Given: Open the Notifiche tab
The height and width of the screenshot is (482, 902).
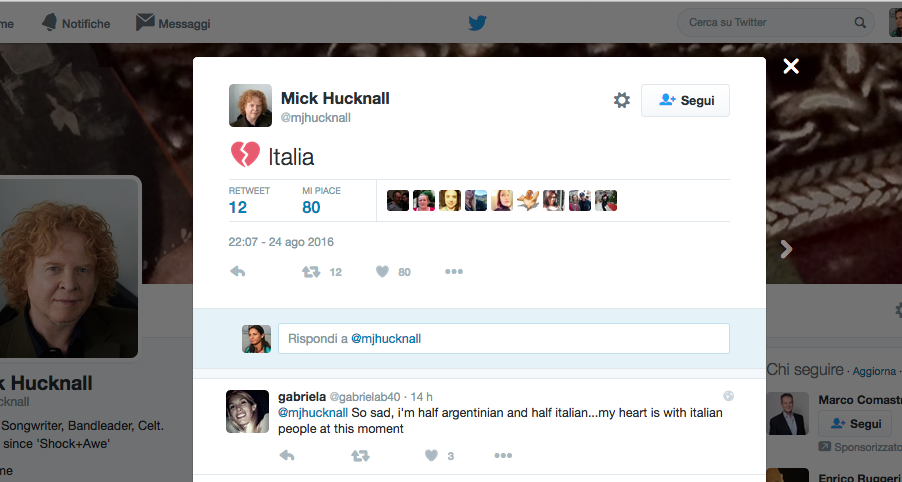Looking at the screenshot, I should click(x=76, y=23).
